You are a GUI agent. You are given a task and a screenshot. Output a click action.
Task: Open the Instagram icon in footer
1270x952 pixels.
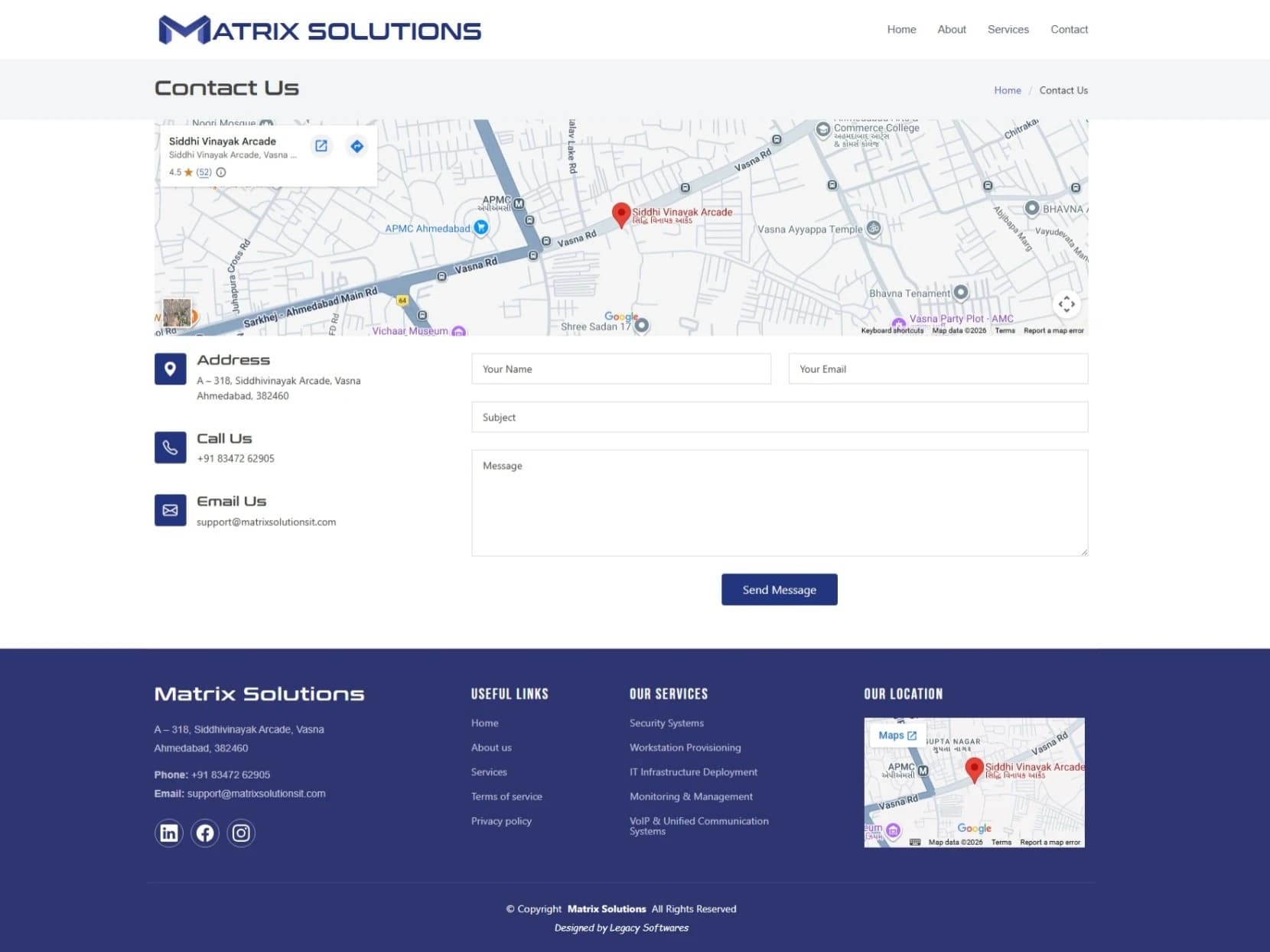point(241,833)
